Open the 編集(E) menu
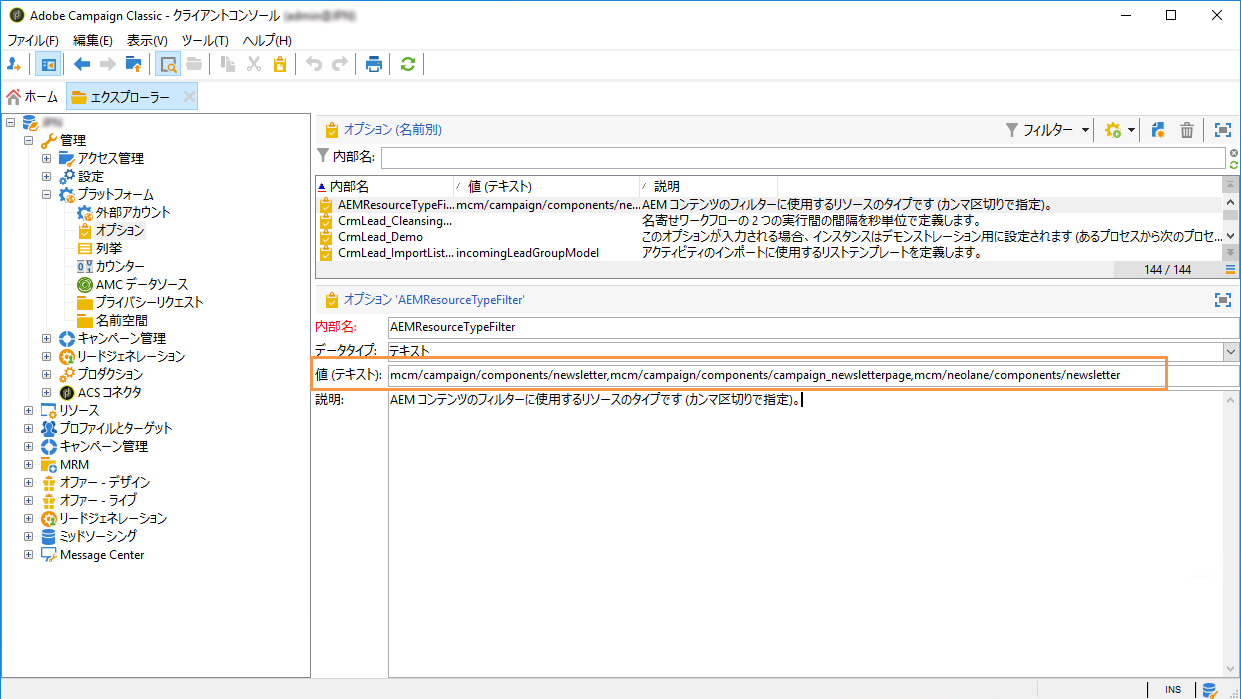1241x699 pixels. [x=93, y=40]
